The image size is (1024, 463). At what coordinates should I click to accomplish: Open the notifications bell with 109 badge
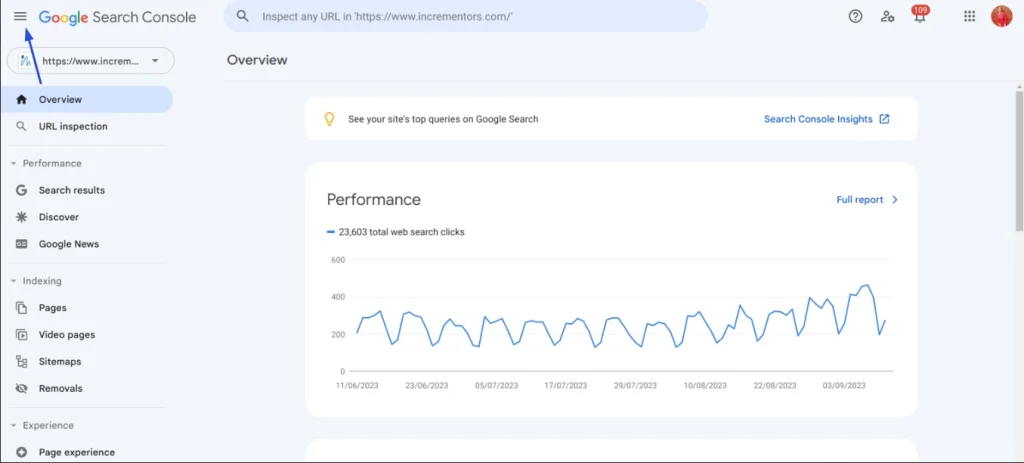coord(920,14)
